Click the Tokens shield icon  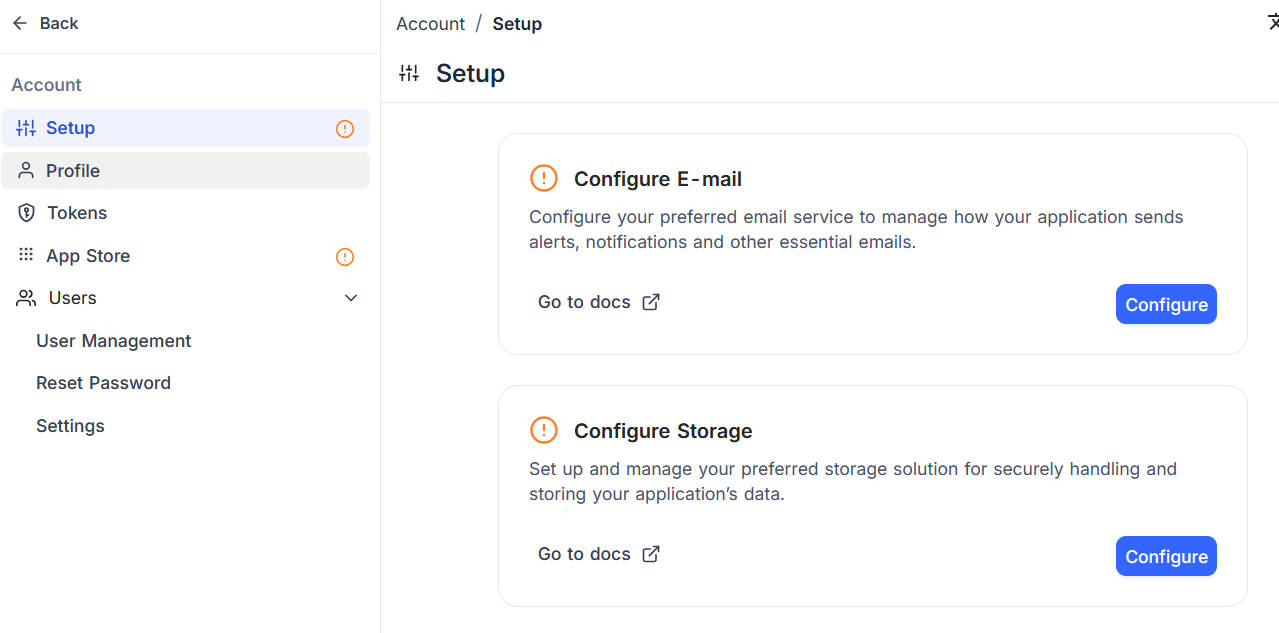[27, 213]
